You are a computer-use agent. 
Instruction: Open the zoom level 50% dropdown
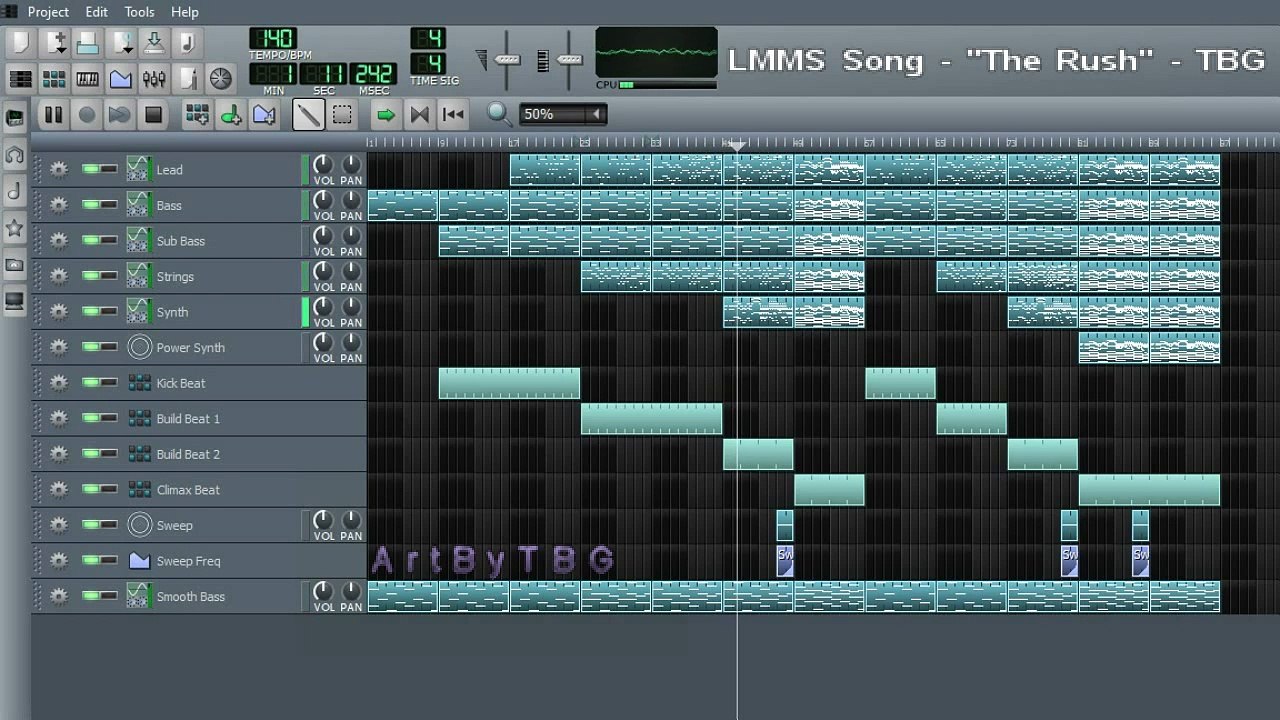tap(564, 115)
